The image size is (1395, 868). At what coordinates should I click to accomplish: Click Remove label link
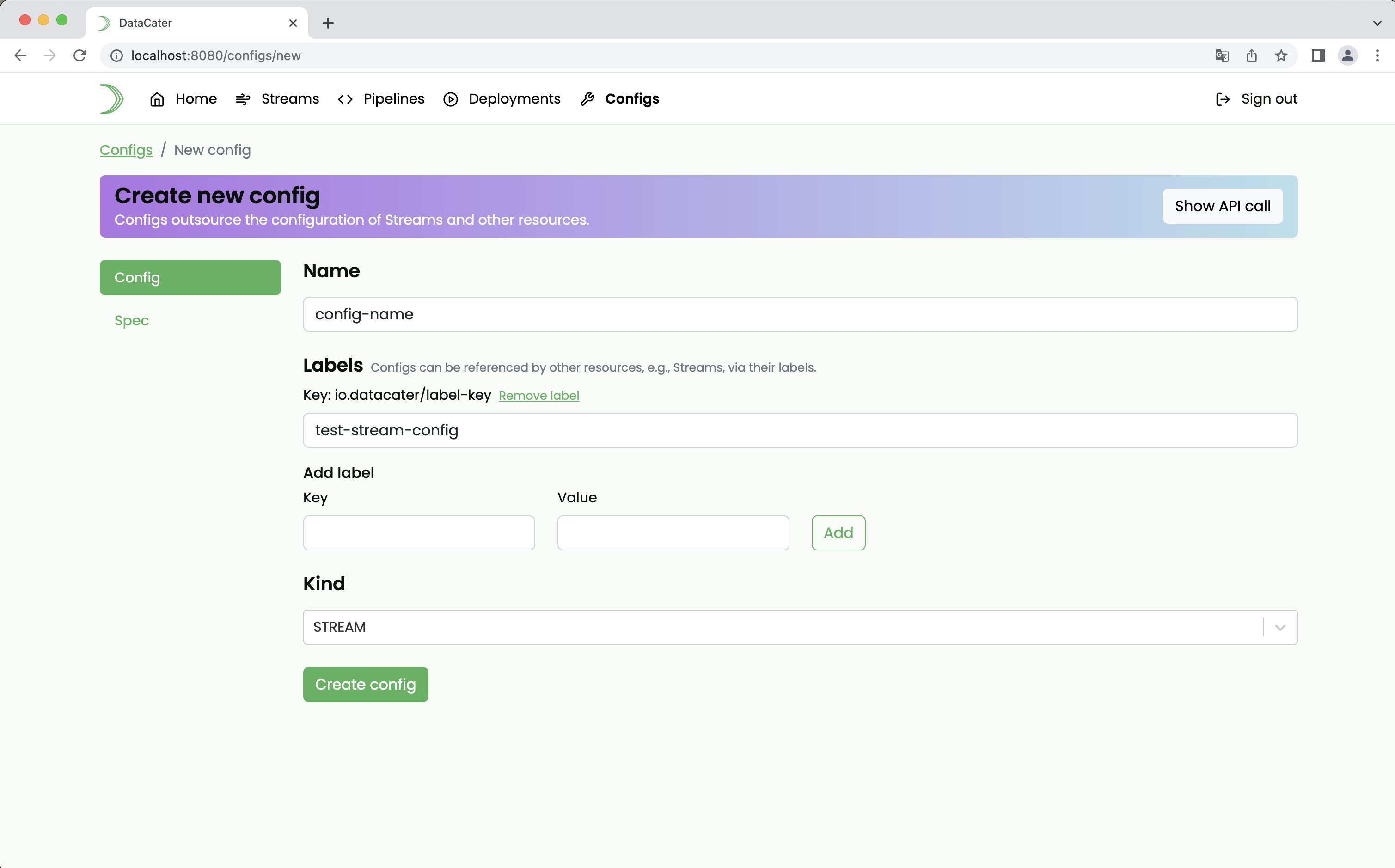[539, 396]
